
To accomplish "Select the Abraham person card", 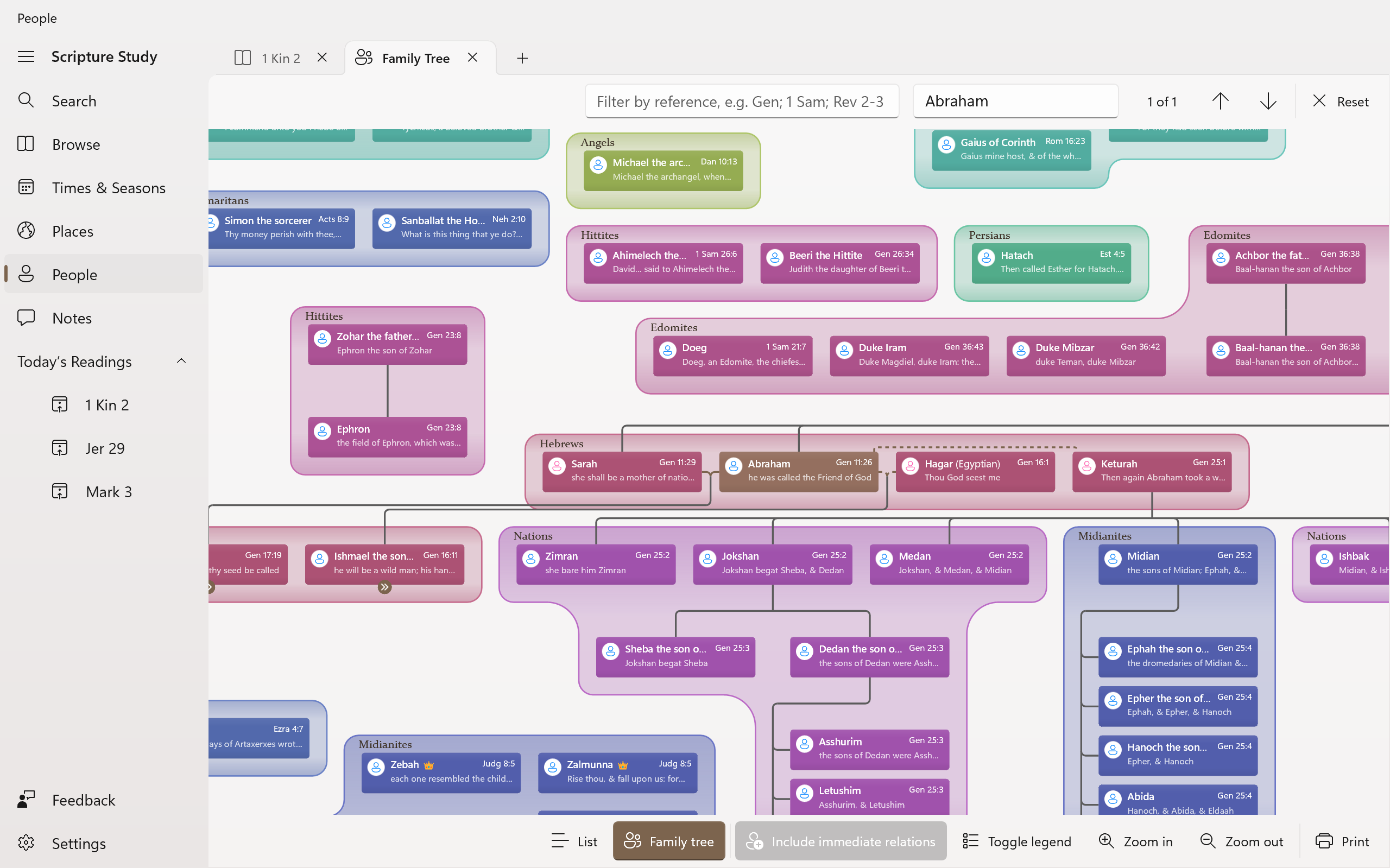I will coord(799,471).
